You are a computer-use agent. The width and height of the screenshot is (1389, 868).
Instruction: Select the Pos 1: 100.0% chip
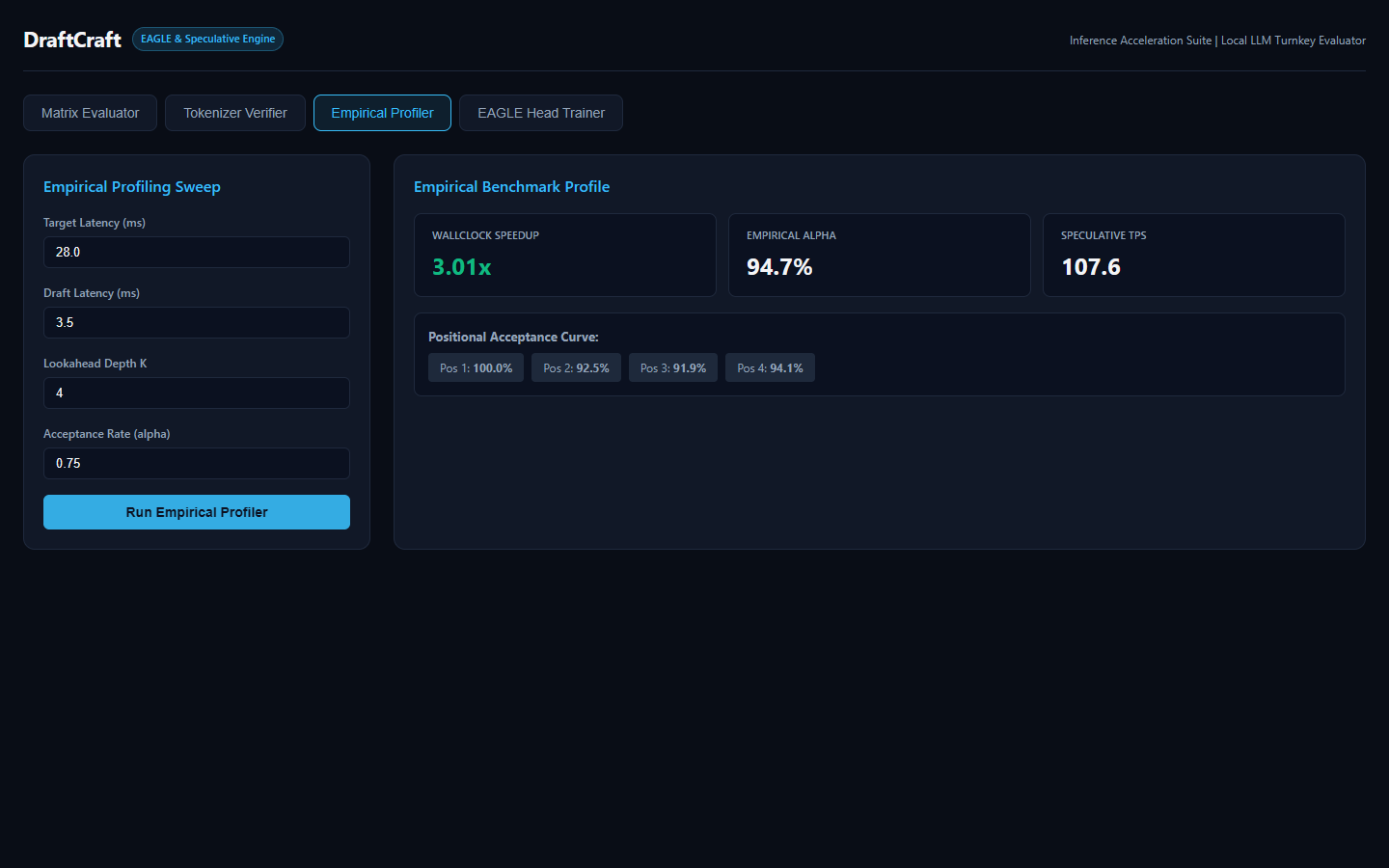(x=477, y=367)
